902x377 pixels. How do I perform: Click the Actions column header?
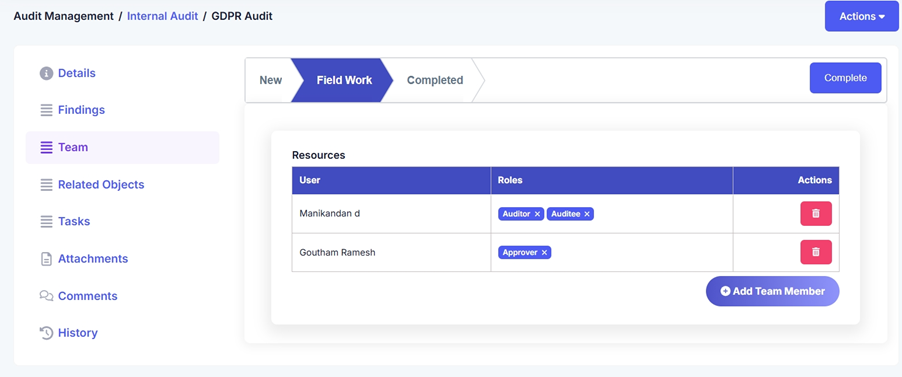click(x=786, y=180)
